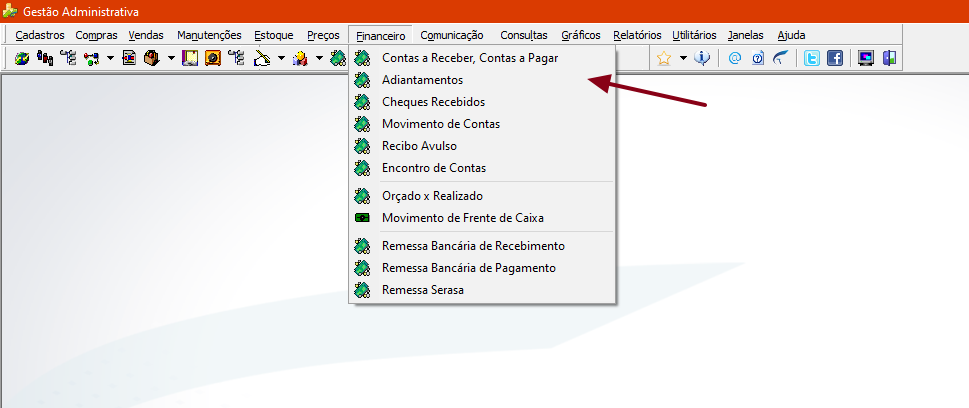Click the orange safe toolbar icon

pyautogui.click(x=213, y=59)
